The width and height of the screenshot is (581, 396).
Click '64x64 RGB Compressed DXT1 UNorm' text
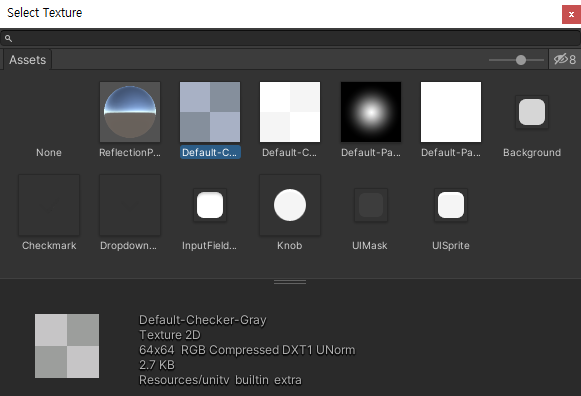pos(247,350)
